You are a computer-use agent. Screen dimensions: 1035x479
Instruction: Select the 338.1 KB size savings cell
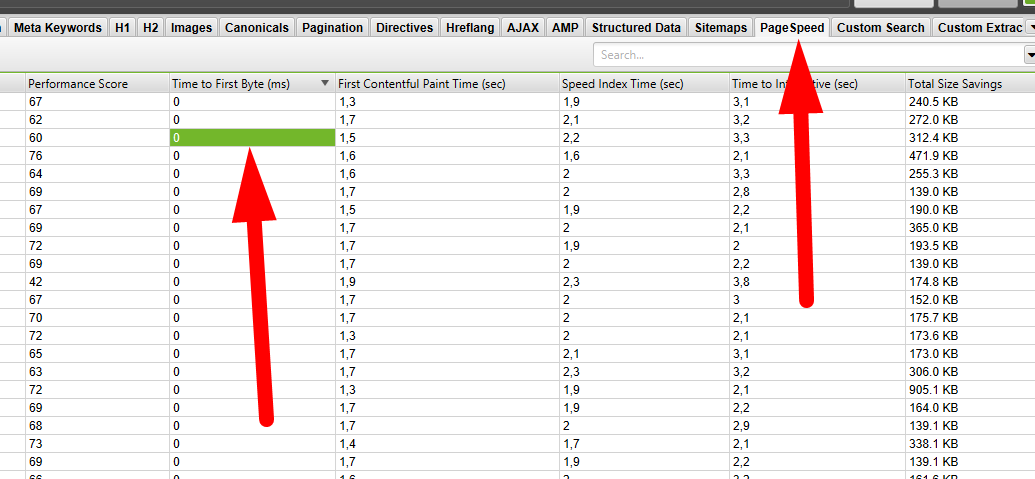(970, 443)
